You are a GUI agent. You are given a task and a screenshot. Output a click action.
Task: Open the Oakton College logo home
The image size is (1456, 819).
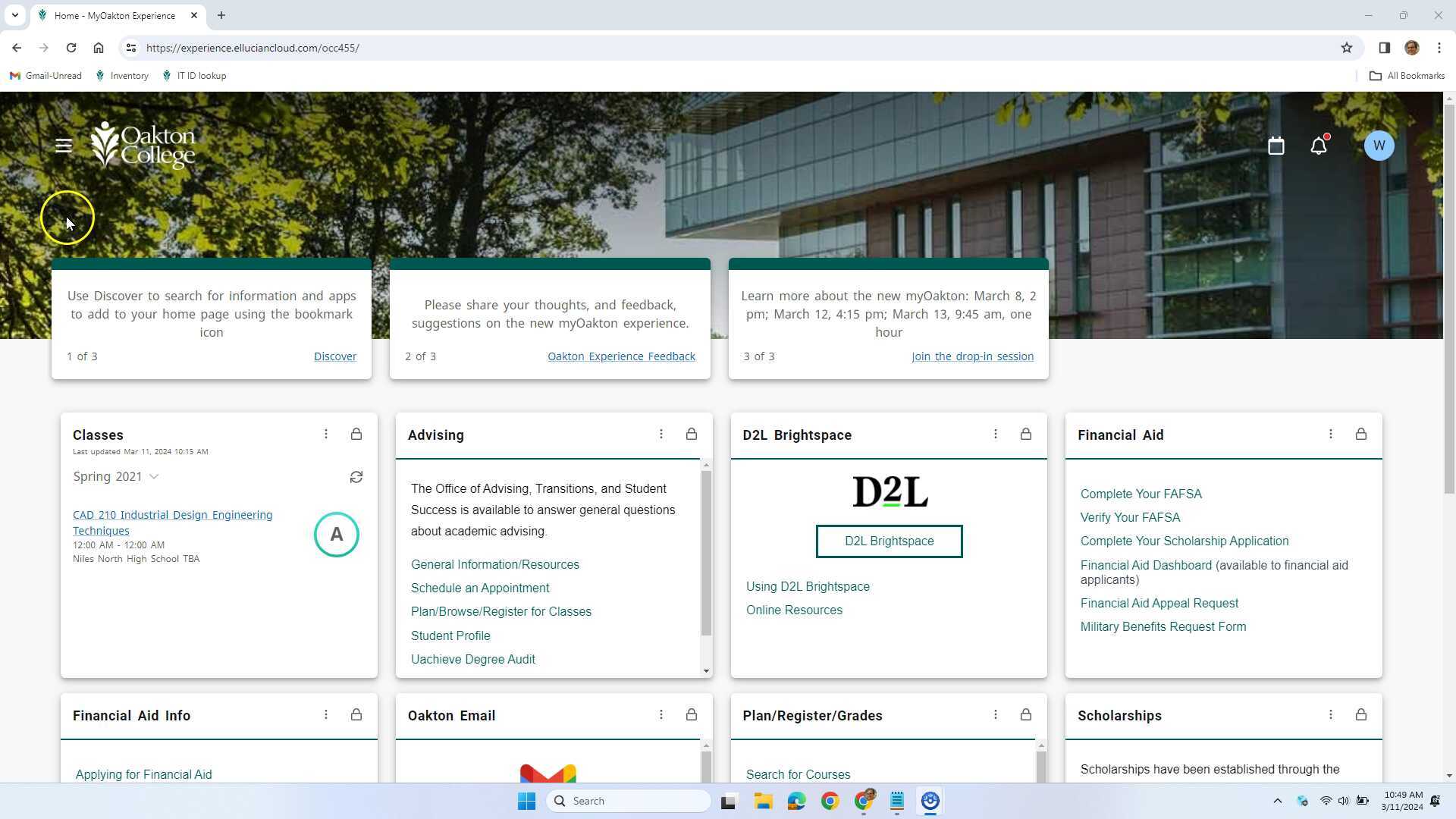(x=143, y=146)
